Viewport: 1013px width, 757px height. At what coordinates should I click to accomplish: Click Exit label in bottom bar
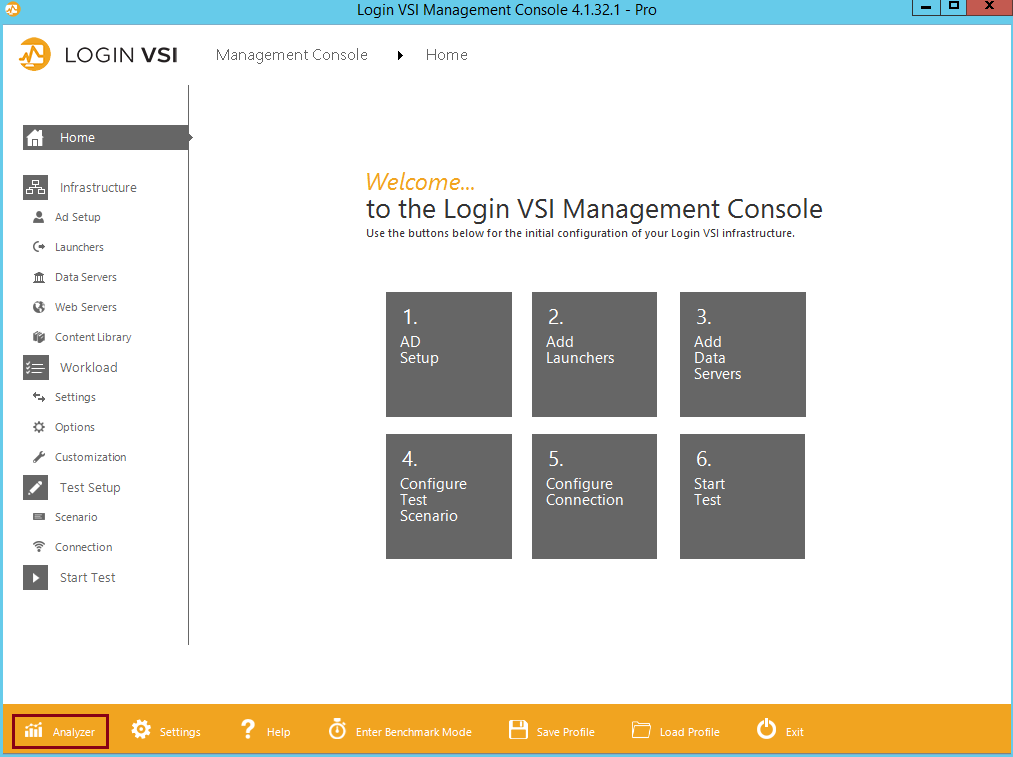click(x=795, y=732)
